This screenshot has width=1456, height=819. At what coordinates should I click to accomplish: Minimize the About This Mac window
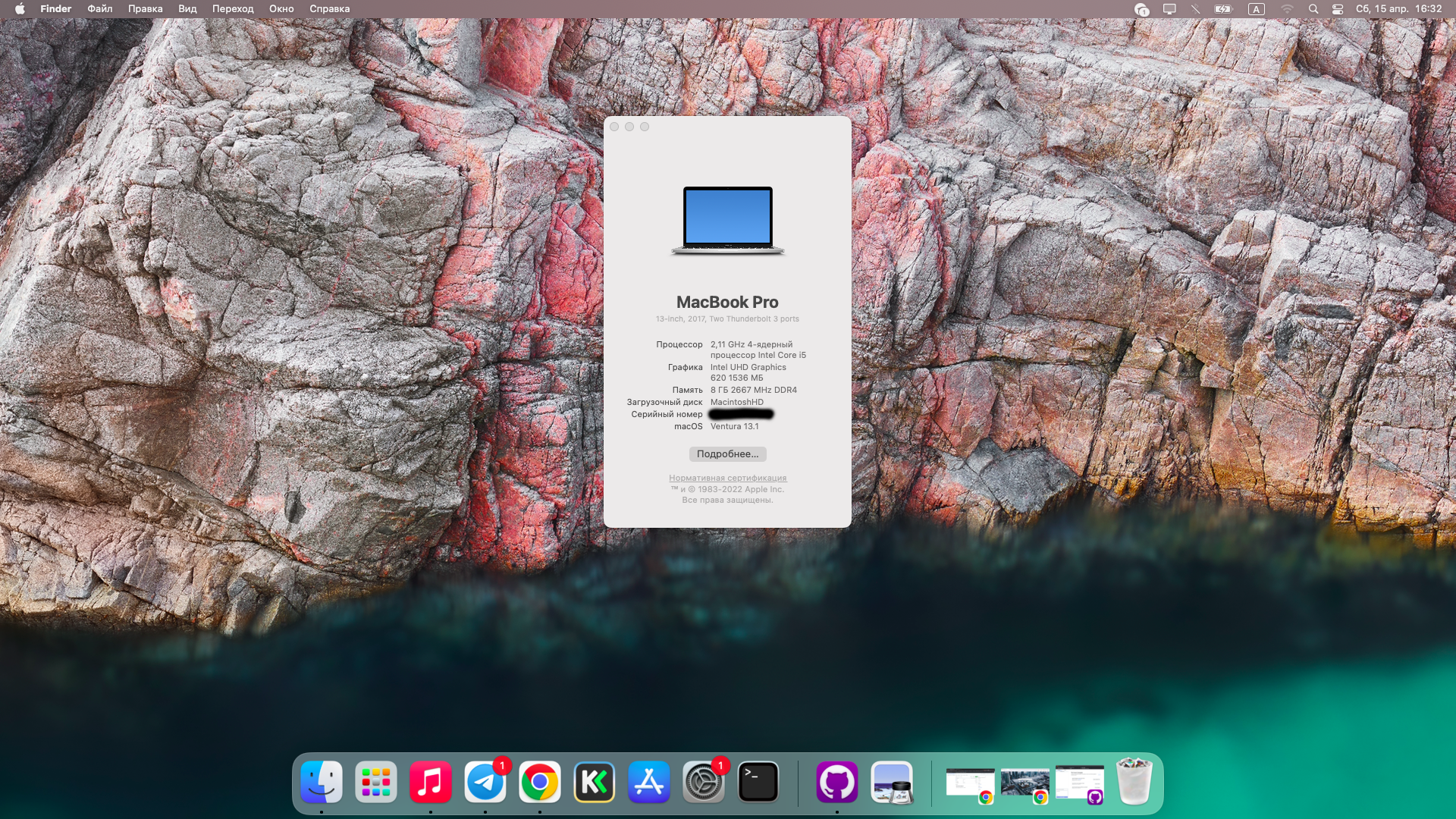coord(629,127)
